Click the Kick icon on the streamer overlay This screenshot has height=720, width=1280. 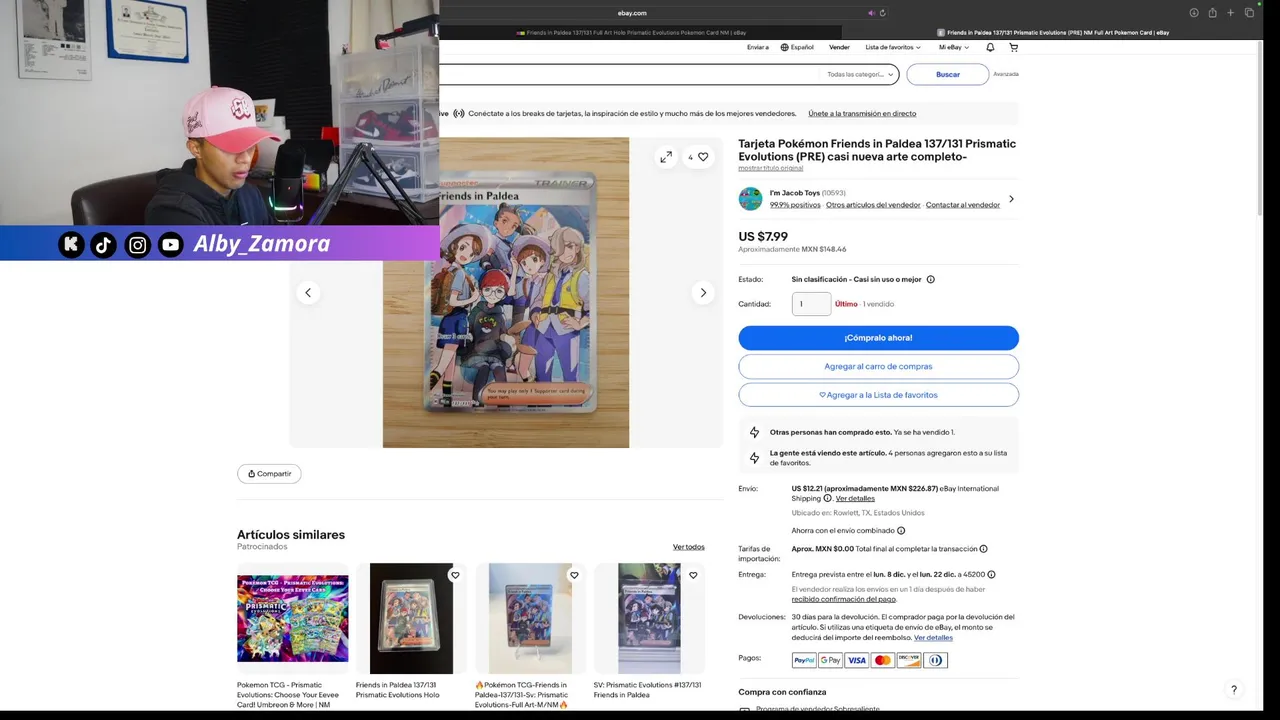(x=71, y=244)
